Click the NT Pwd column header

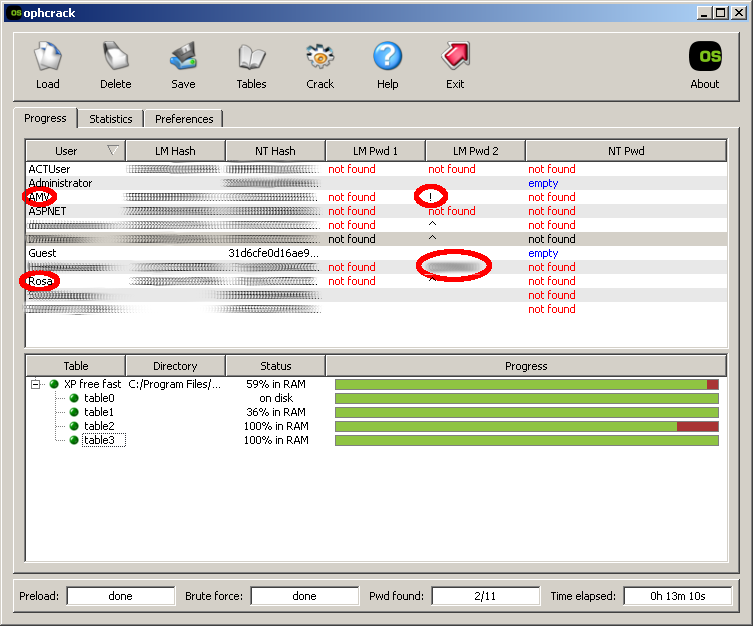coord(626,151)
